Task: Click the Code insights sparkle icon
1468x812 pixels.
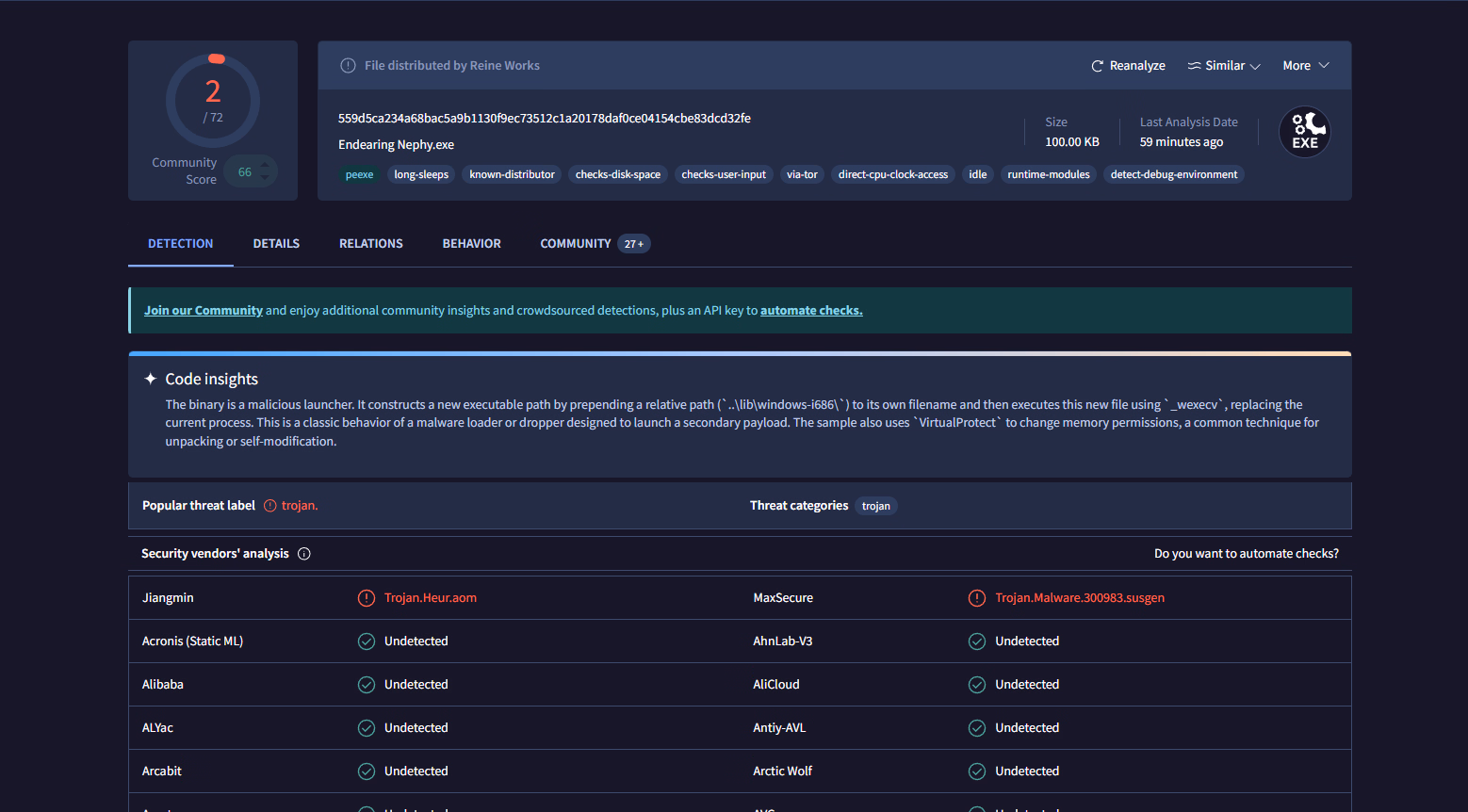Action: click(150, 379)
